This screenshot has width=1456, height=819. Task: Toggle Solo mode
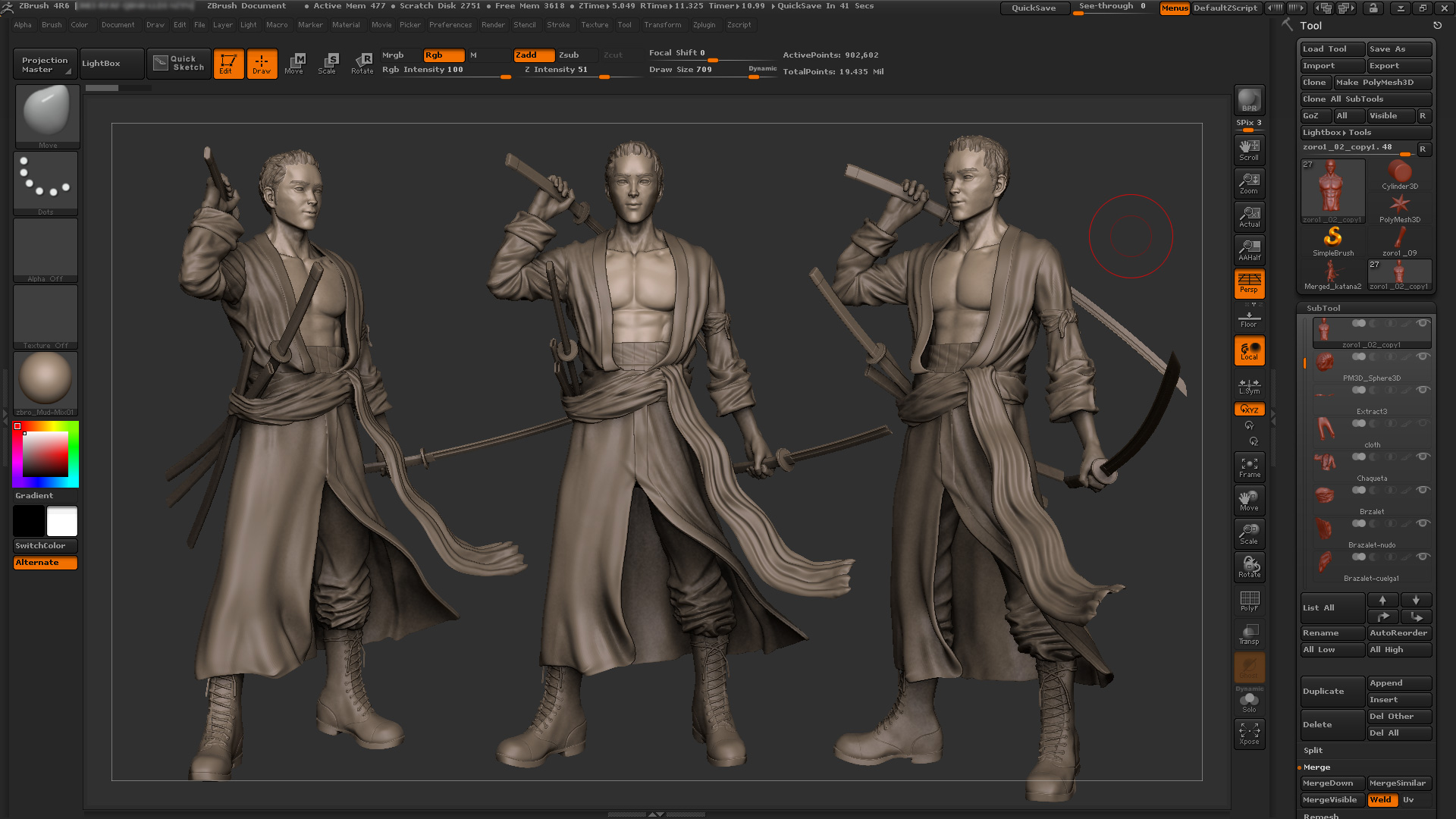point(1249,701)
